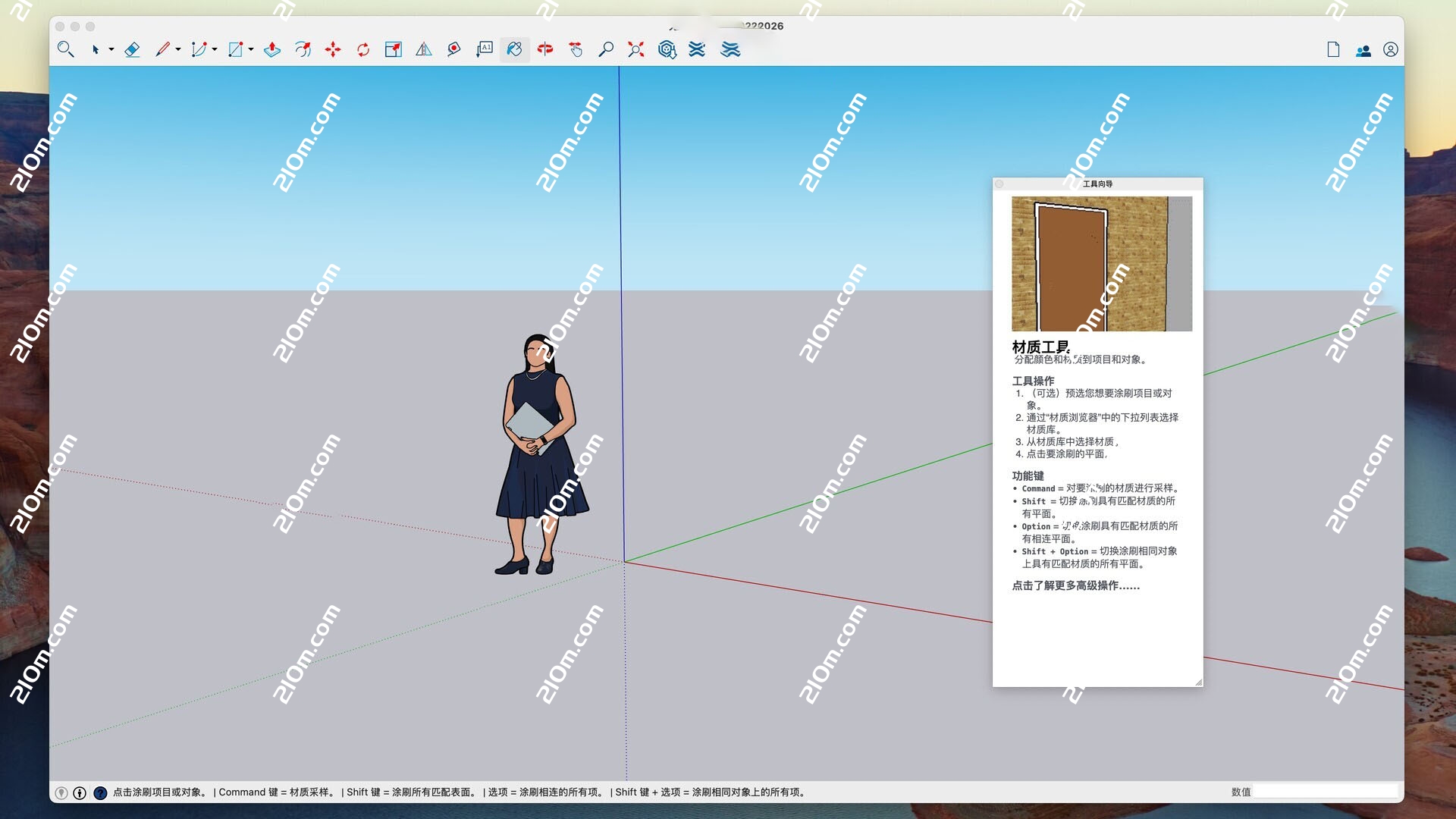Image resolution: width=1456 pixels, height=819 pixels.
Task: Choose the Rectangle shape tool
Action: (x=235, y=50)
